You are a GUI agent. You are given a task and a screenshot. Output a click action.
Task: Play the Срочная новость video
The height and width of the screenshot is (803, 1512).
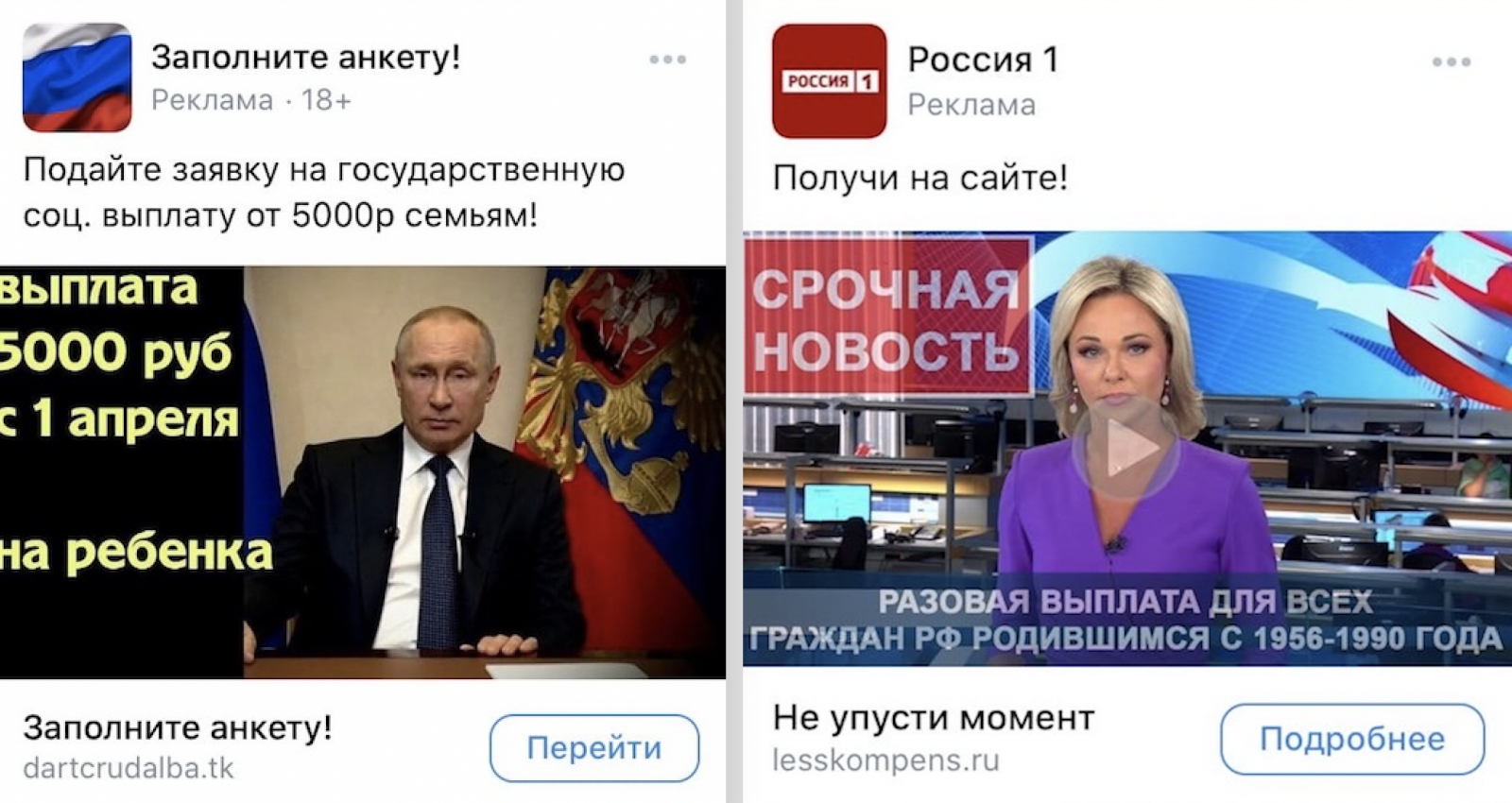(x=1125, y=449)
